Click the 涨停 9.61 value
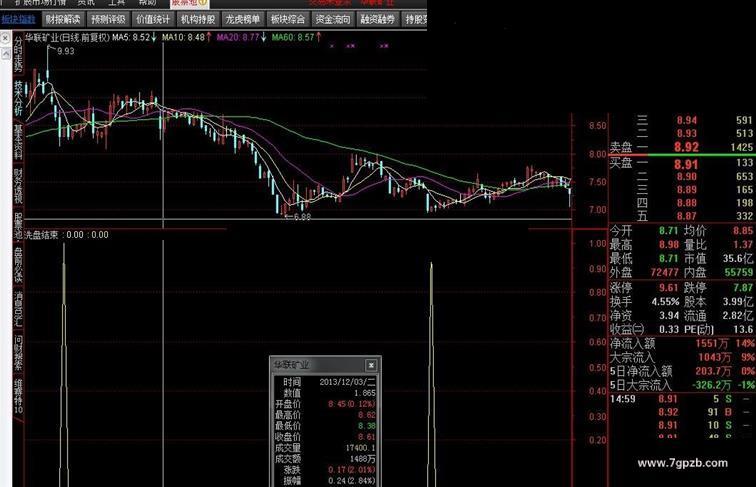Image resolution: width=756 pixels, height=487 pixels. coord(669,288)
